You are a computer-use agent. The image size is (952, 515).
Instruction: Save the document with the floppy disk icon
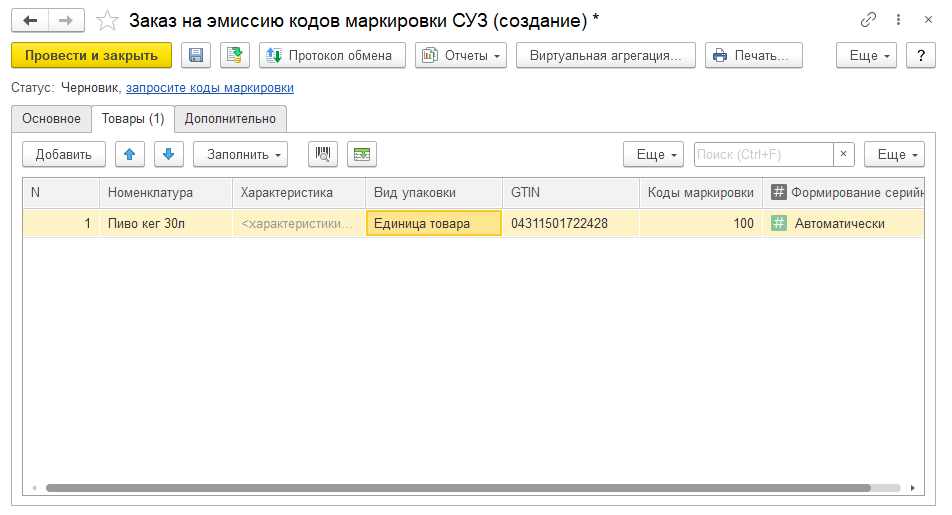tap(196, 55)
